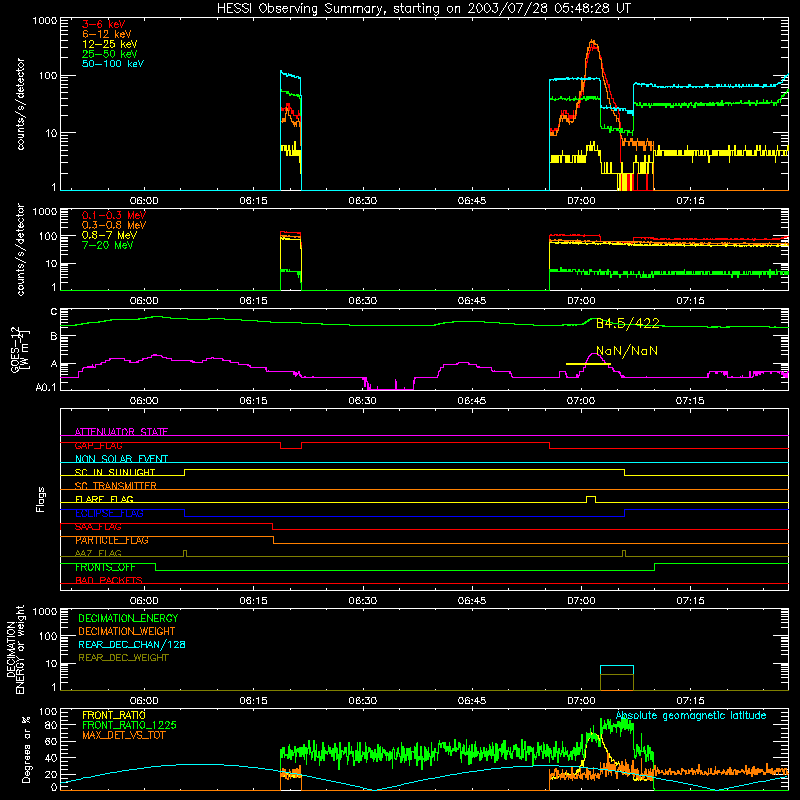Screen dimensions: 800x800
Task: Click the yellow flare-interval bar in GOES plot
Action: pyautogui.click(x=588, y=364)
